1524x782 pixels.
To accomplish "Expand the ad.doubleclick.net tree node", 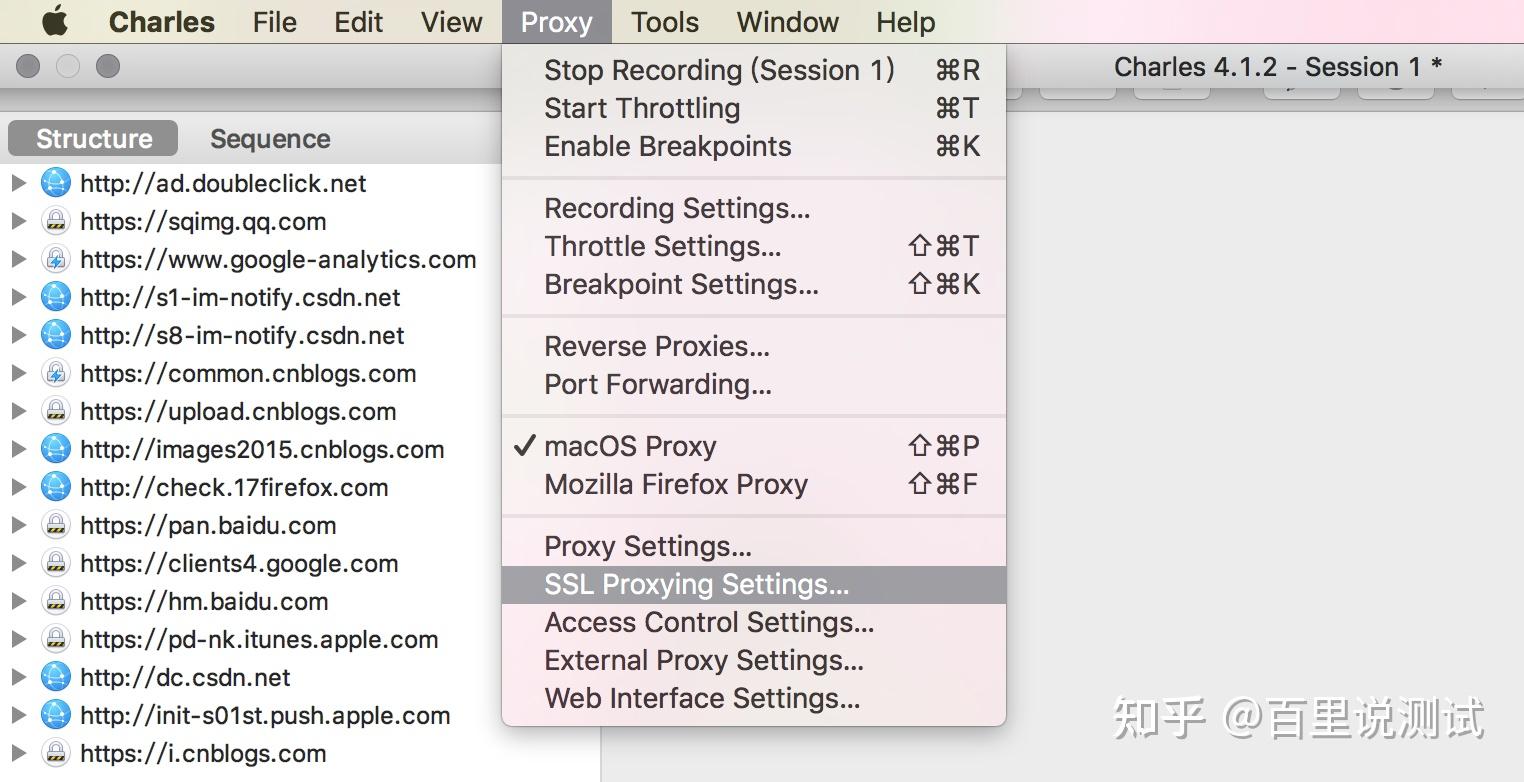I will tap(18, 183).
